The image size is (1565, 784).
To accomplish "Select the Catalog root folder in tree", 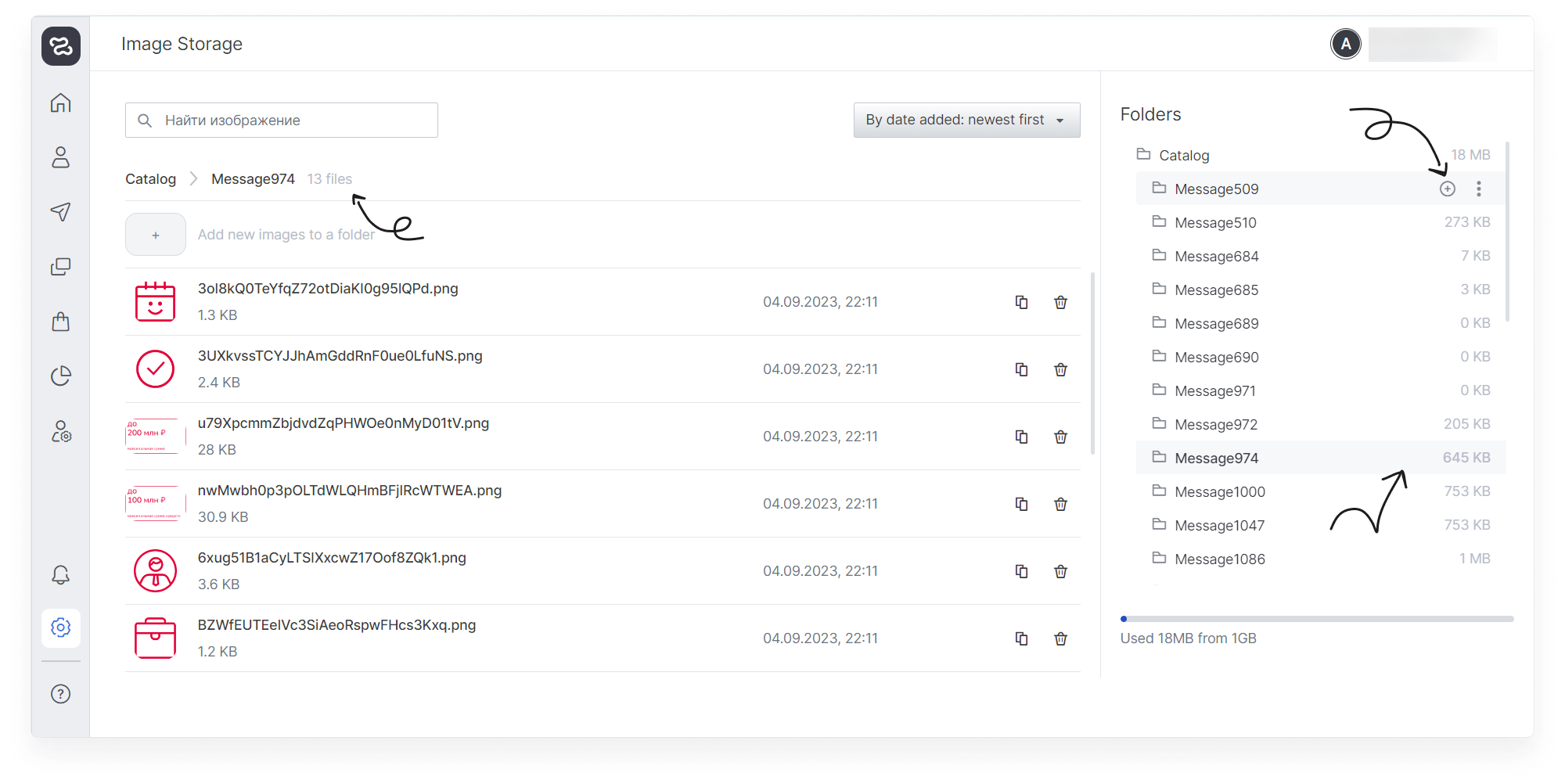I will (x=1184, y=155).
